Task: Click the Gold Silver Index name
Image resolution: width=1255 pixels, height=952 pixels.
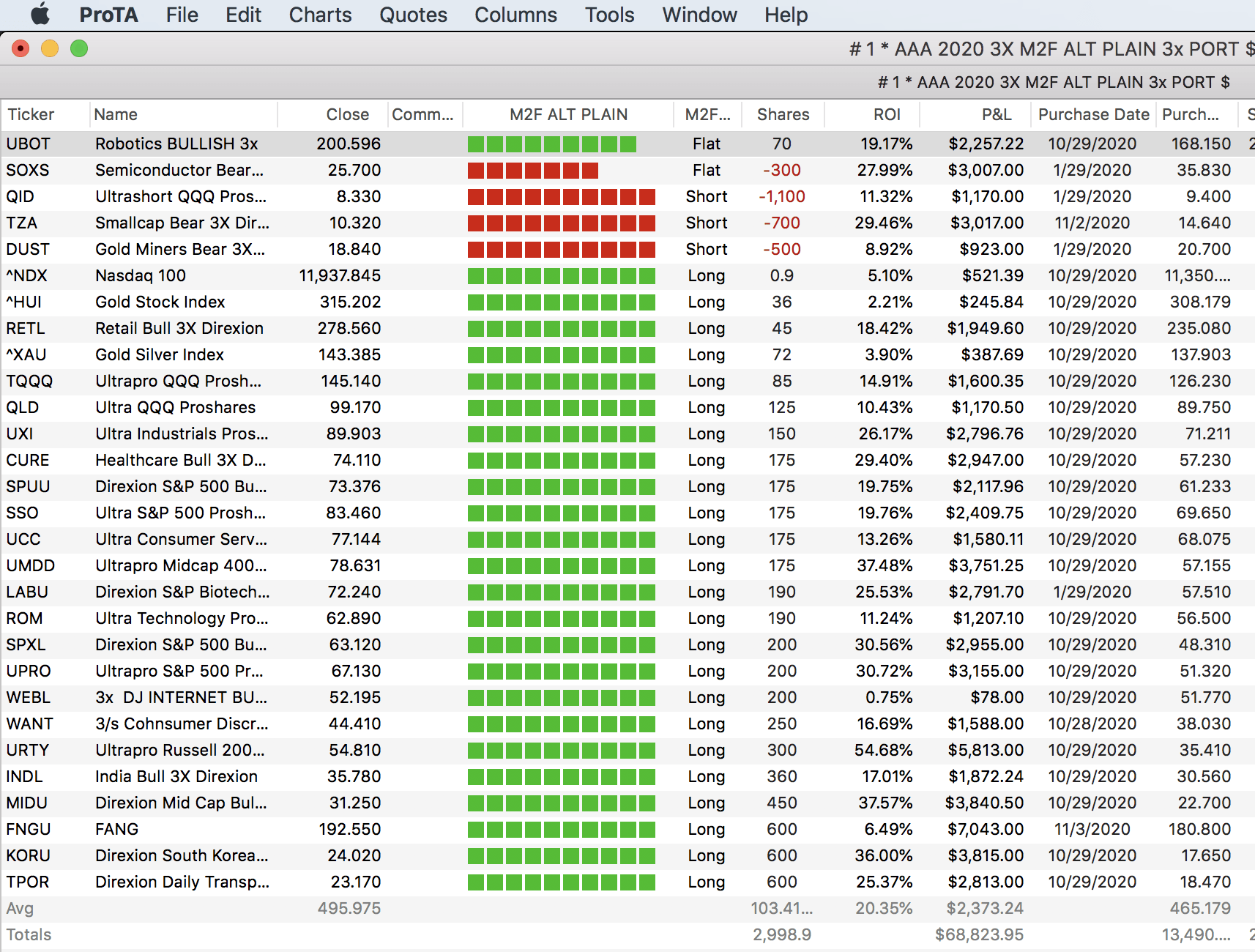Action: tap(160, 354)
